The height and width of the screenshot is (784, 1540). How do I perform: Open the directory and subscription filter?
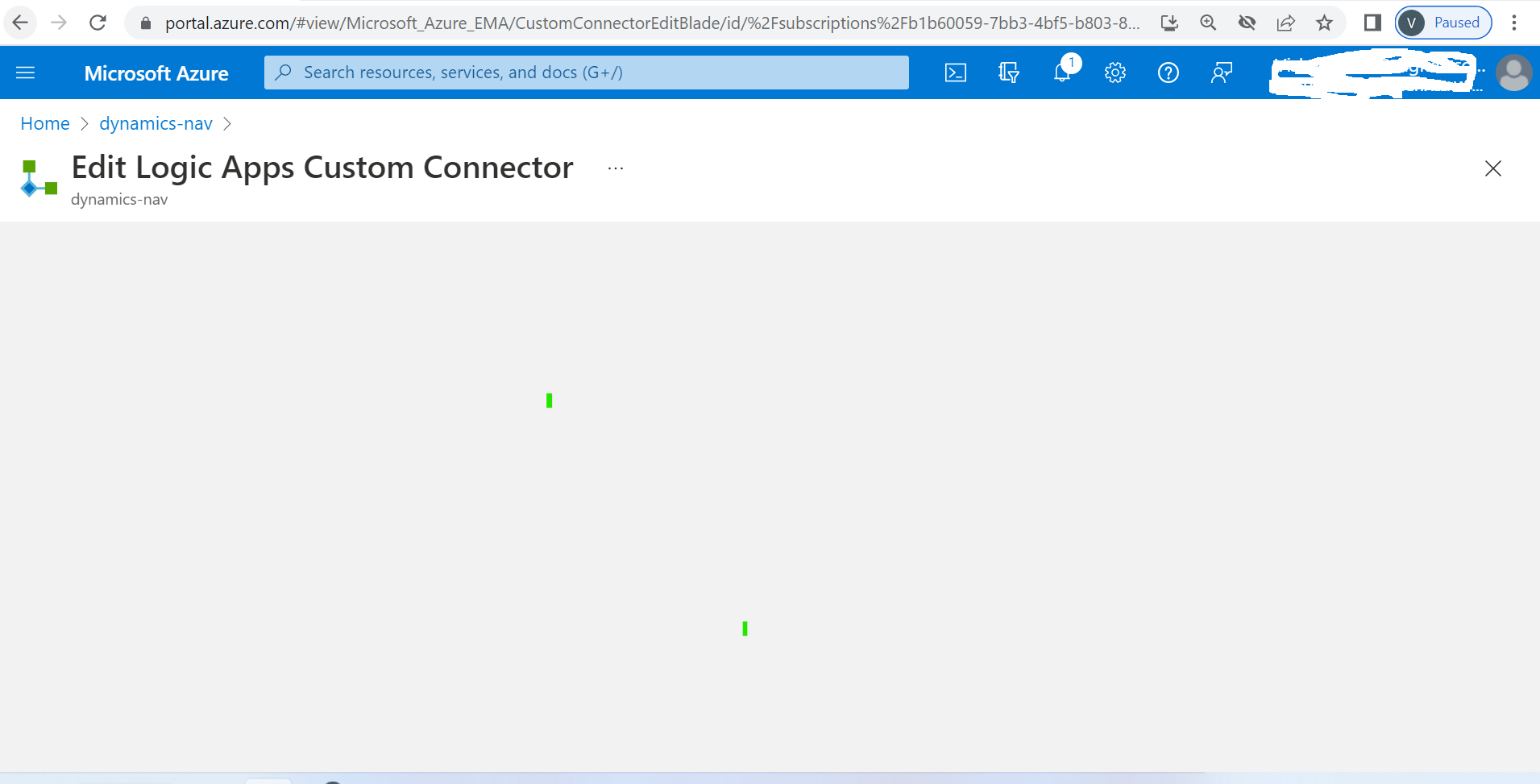point(1008,72)
